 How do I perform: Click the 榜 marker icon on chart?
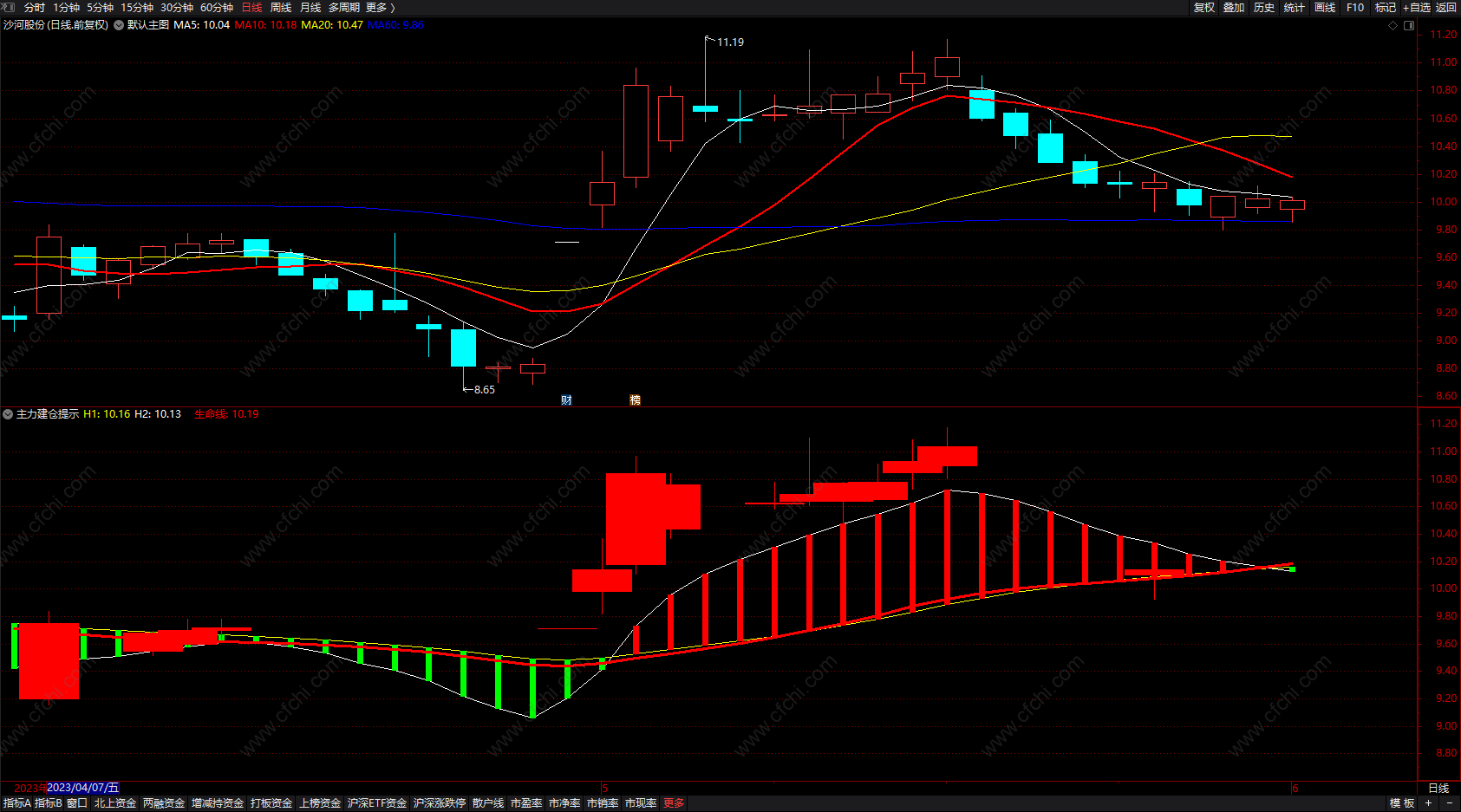click(635, 400)
